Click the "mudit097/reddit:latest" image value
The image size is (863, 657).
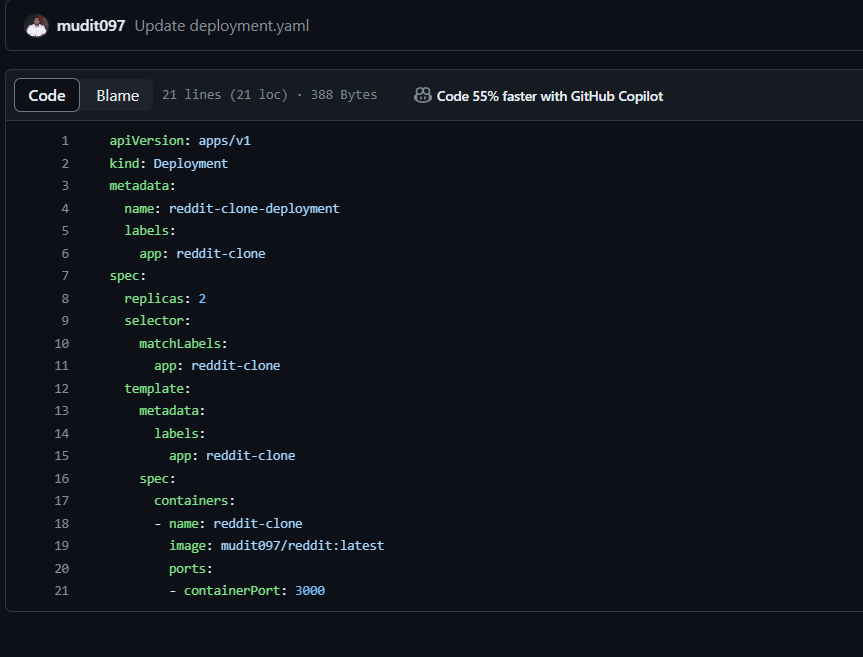coord(302,546)
